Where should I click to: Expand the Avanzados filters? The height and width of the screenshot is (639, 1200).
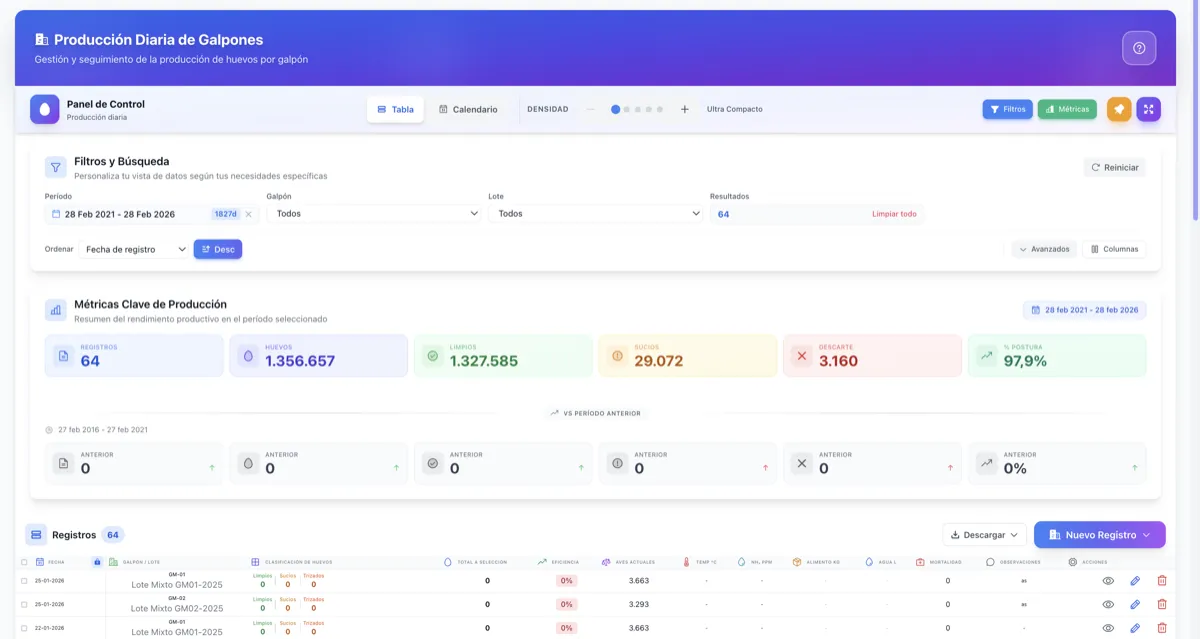[x=1044, y=249]
